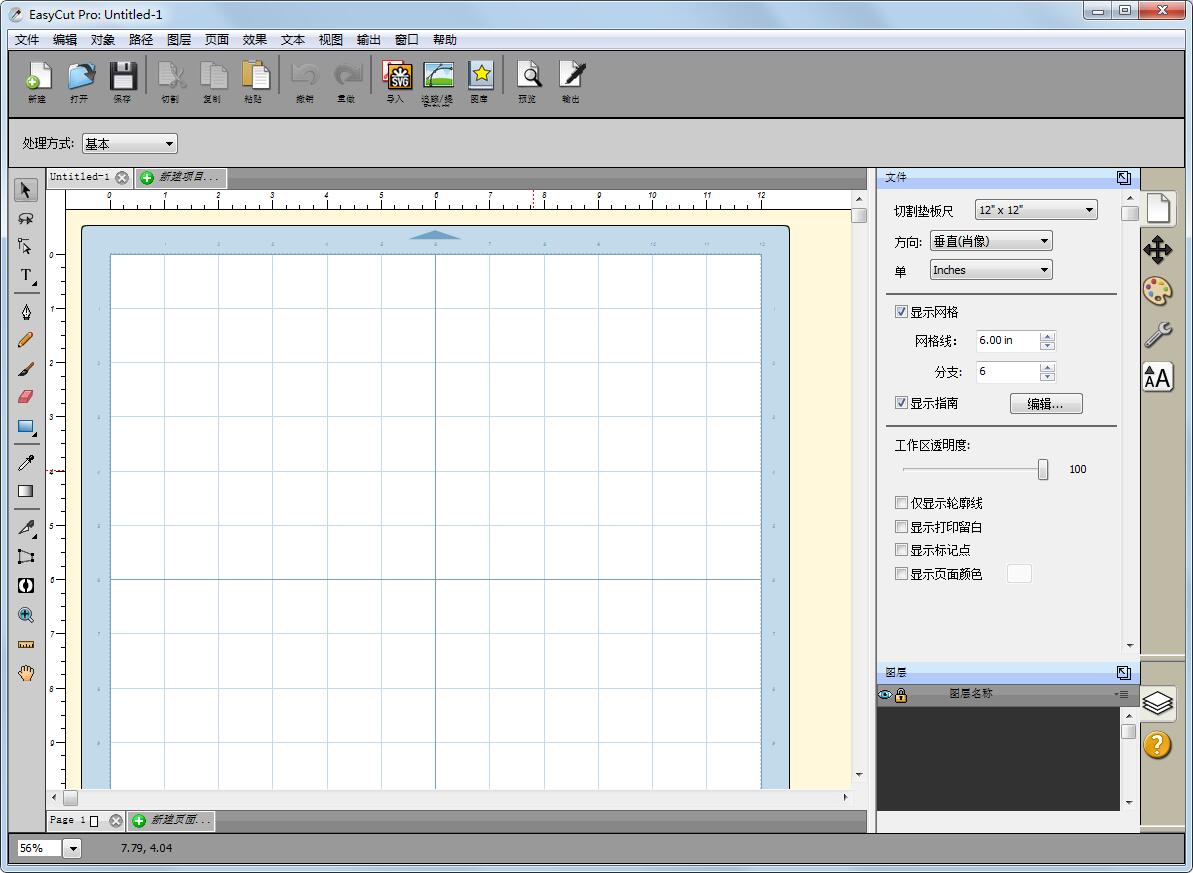
Task: Enable the 仅显示轮廓线 checkbox
Action: [x=901, y=503]
